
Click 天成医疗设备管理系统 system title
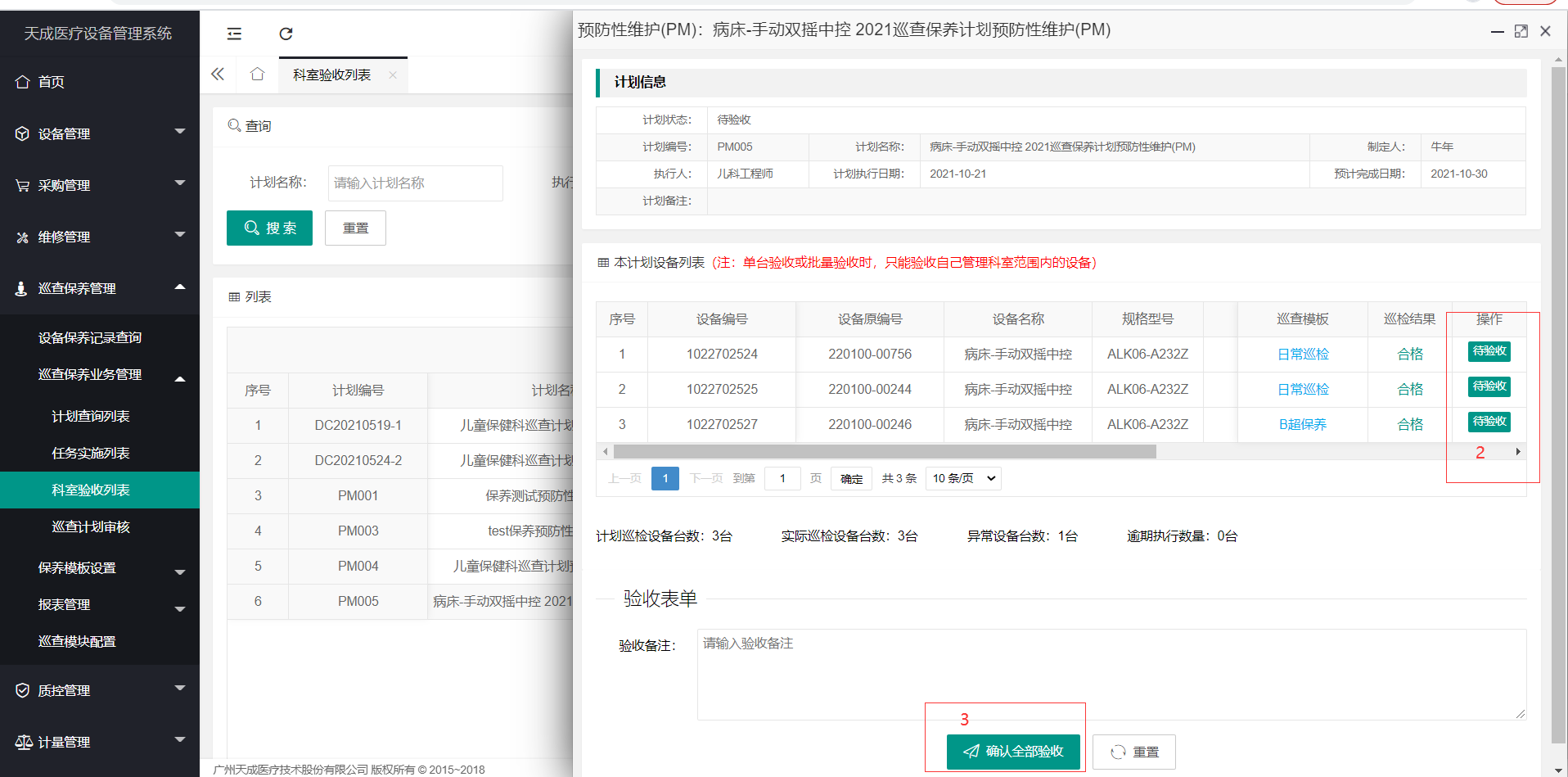point(98,34)
